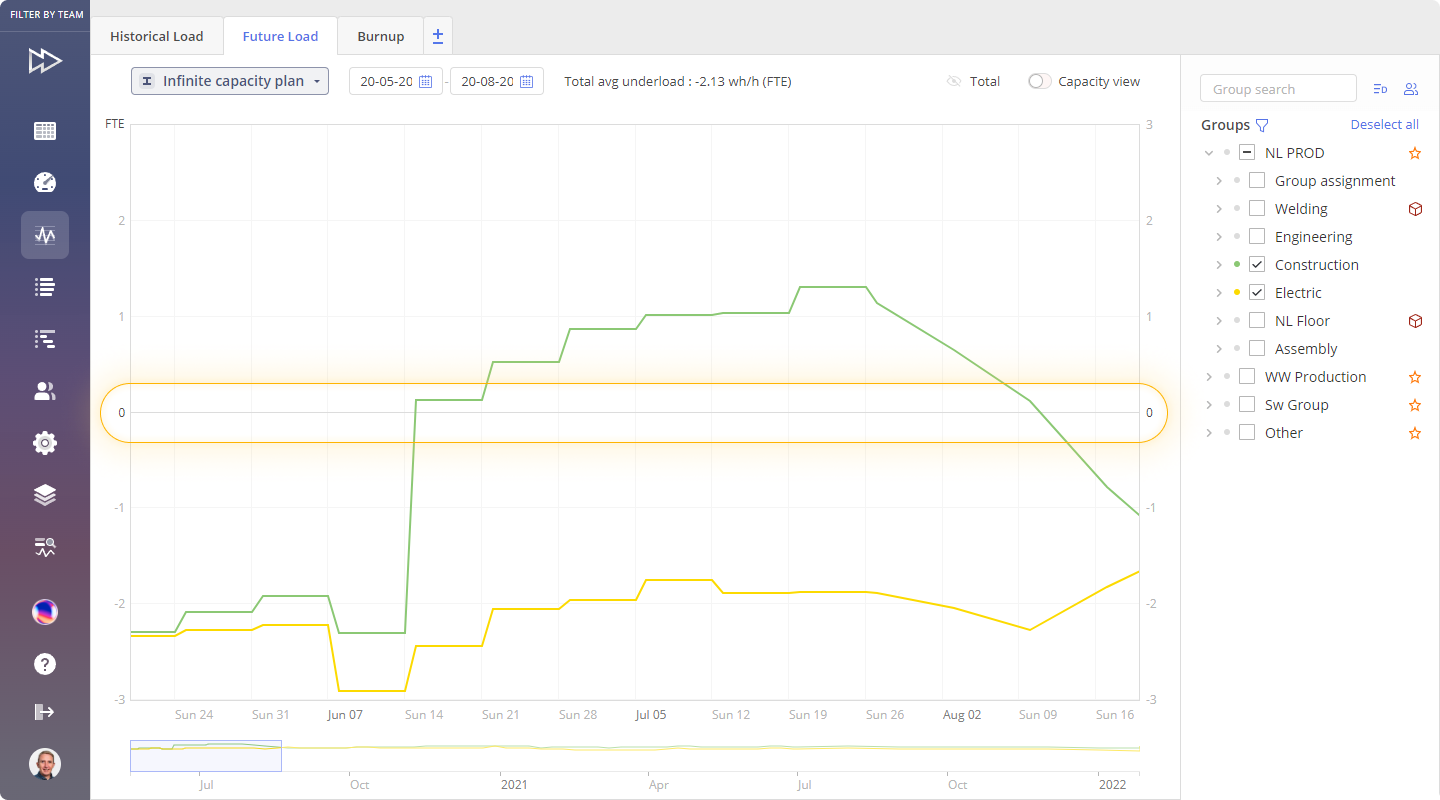Open the settings gear in sidebar

click(x=45, y=443)
